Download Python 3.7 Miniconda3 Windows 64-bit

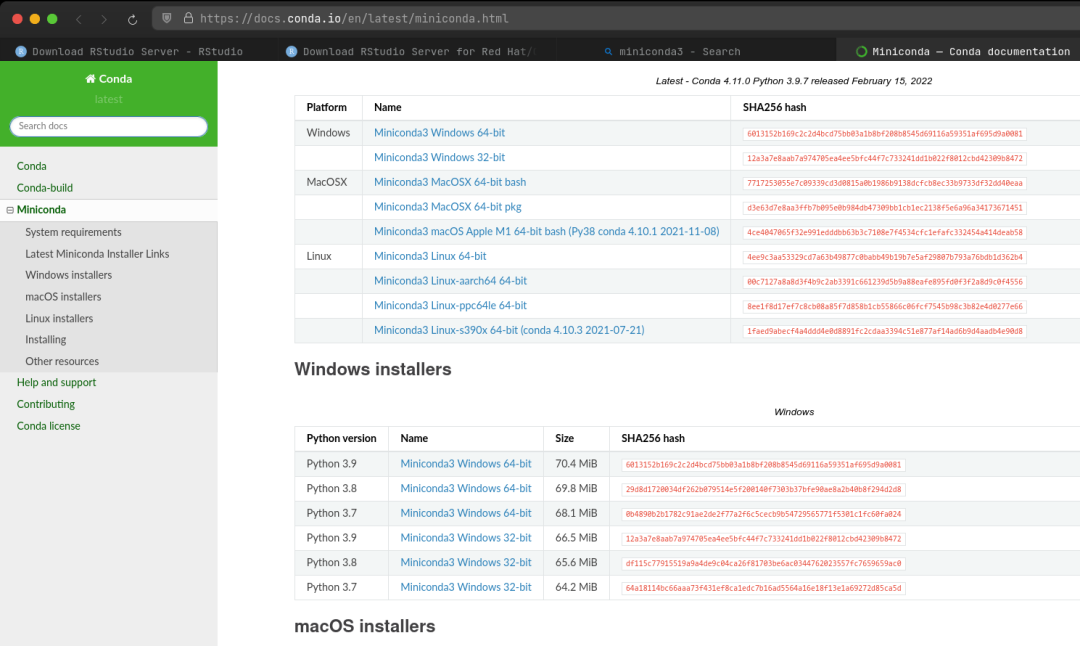tap(466, 513)
